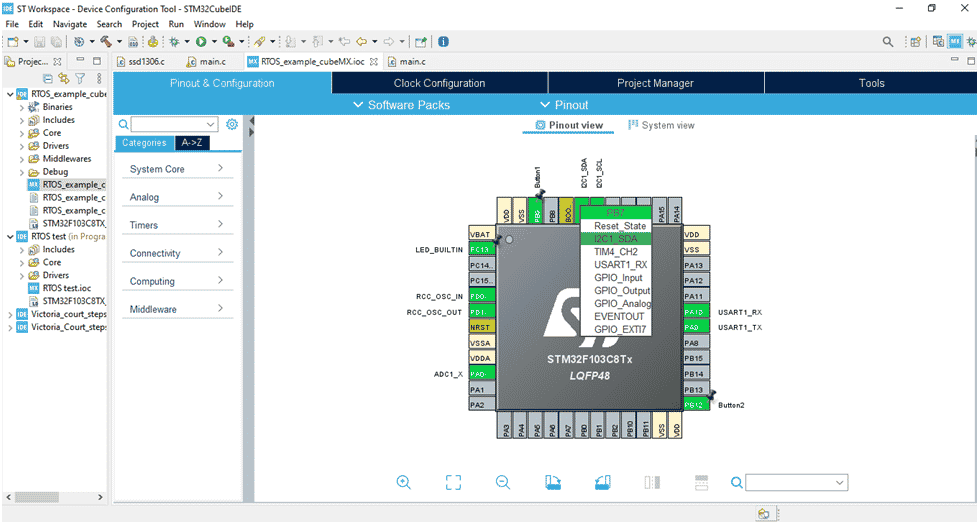Screen dimensions: 979x524
Task: Open the pin search combo box dropdown
Action: point(840,483)
